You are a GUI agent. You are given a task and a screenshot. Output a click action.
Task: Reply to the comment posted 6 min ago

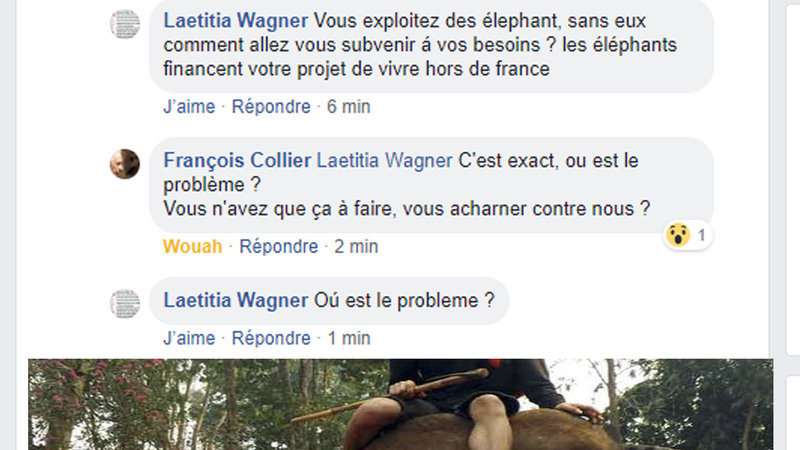click(271, 107)
